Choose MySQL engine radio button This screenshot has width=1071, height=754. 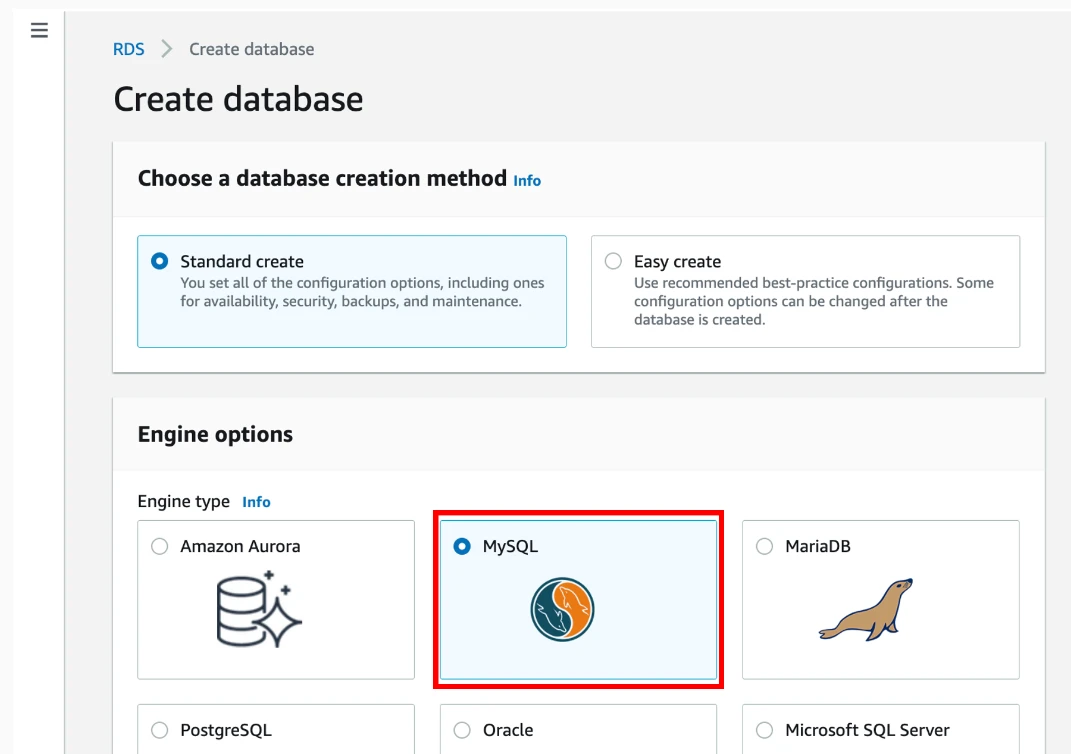point(462,546)
